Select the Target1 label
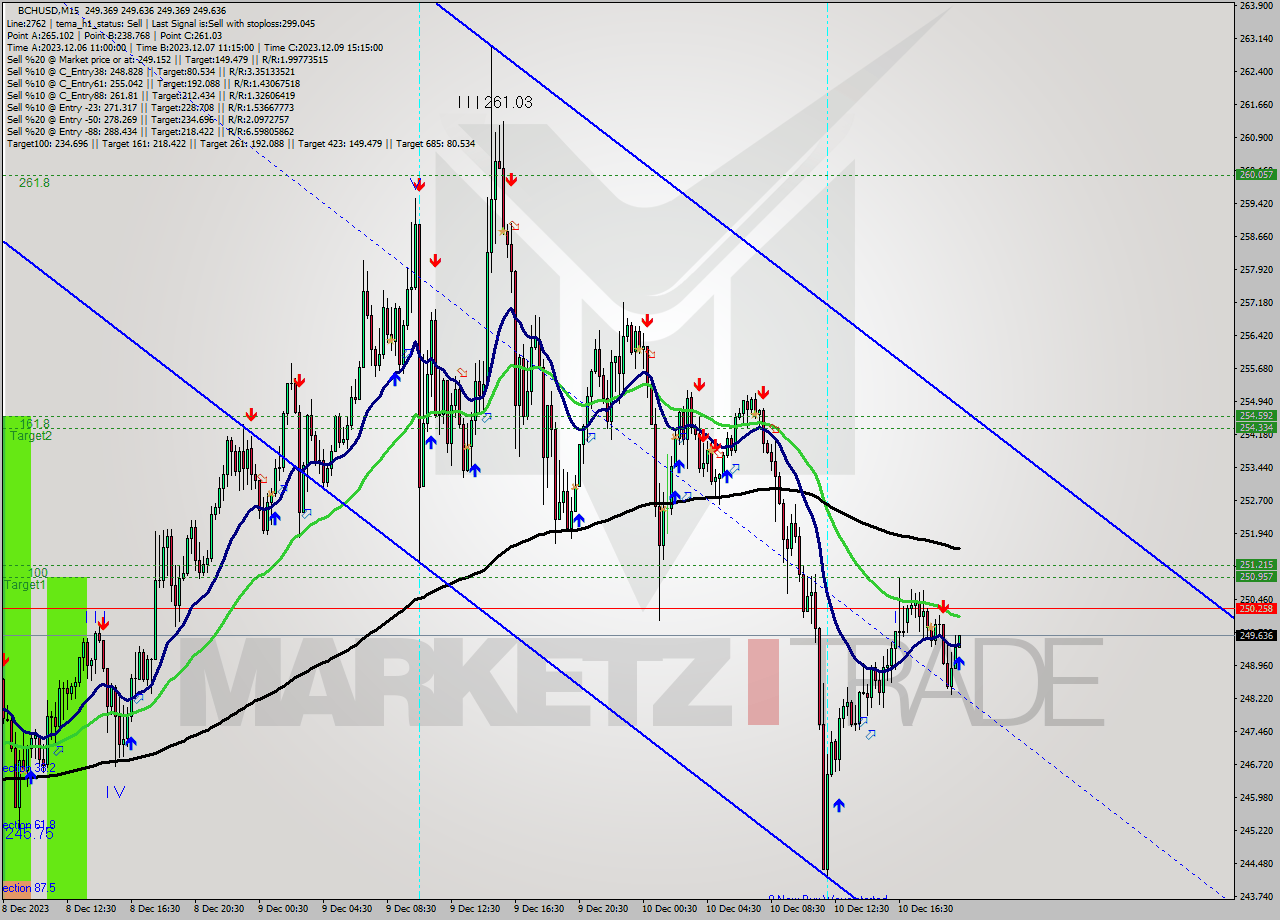This screenshot has width=1280, height=920. pyautogui.click(x=23, y=584)
